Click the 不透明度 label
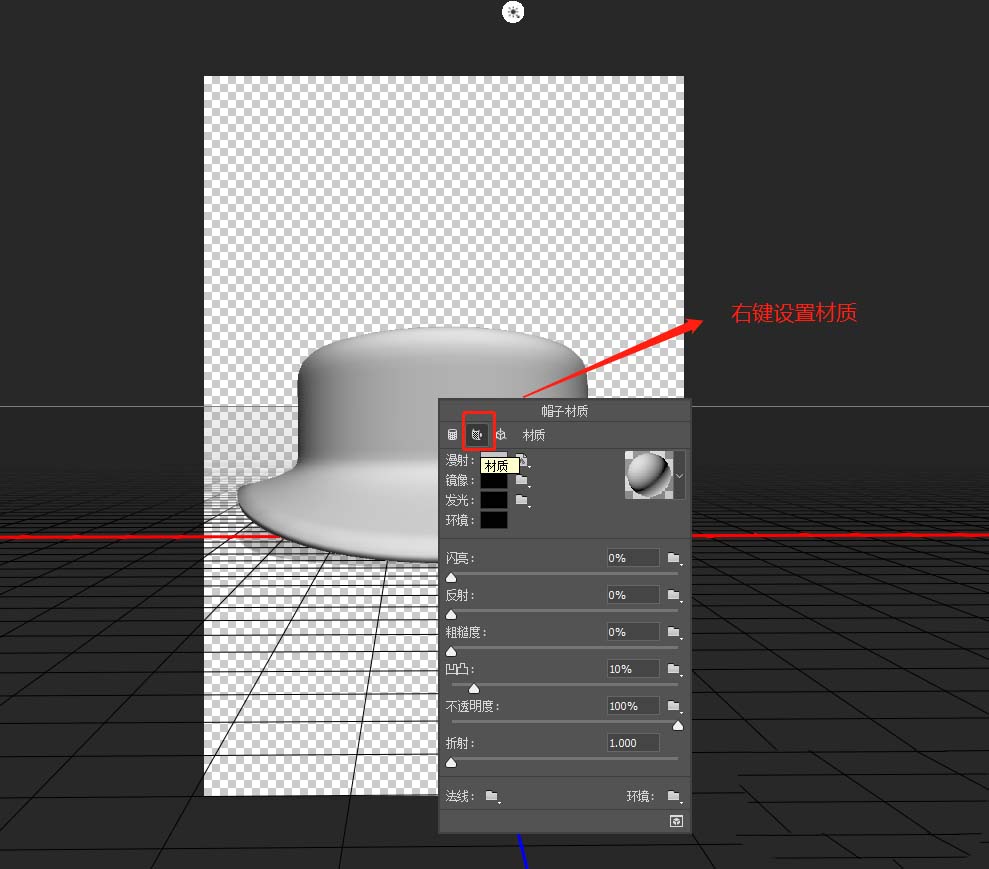The height and width of the screenshot is (869, 989). click(x=472, y=706)
